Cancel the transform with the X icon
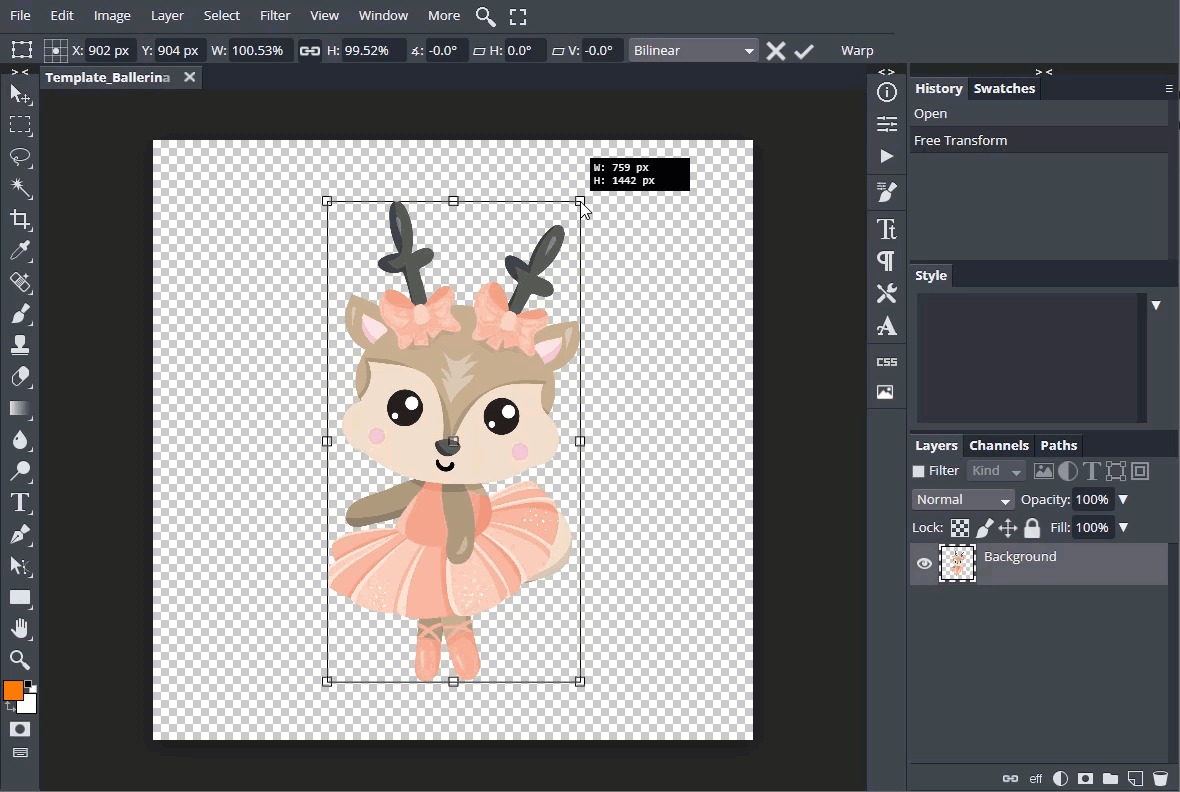The image size is (1180, 792). [775, 51]
